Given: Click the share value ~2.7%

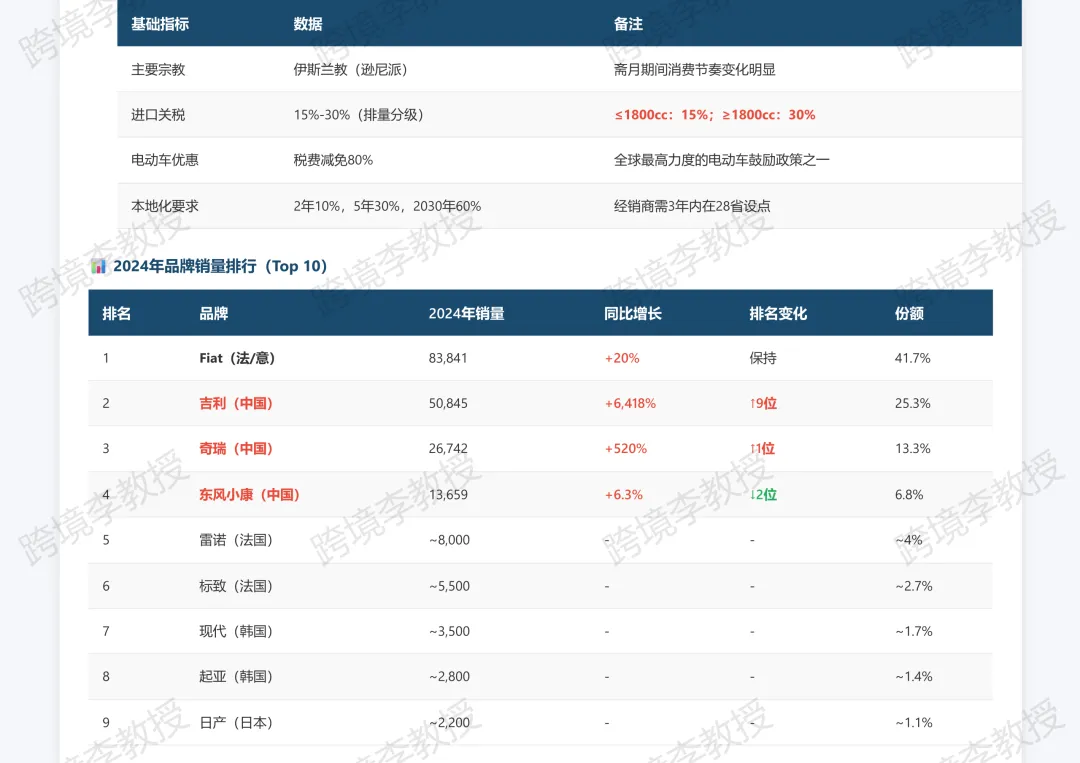Looking at the screenshot, I should click(x=914, y=586).
